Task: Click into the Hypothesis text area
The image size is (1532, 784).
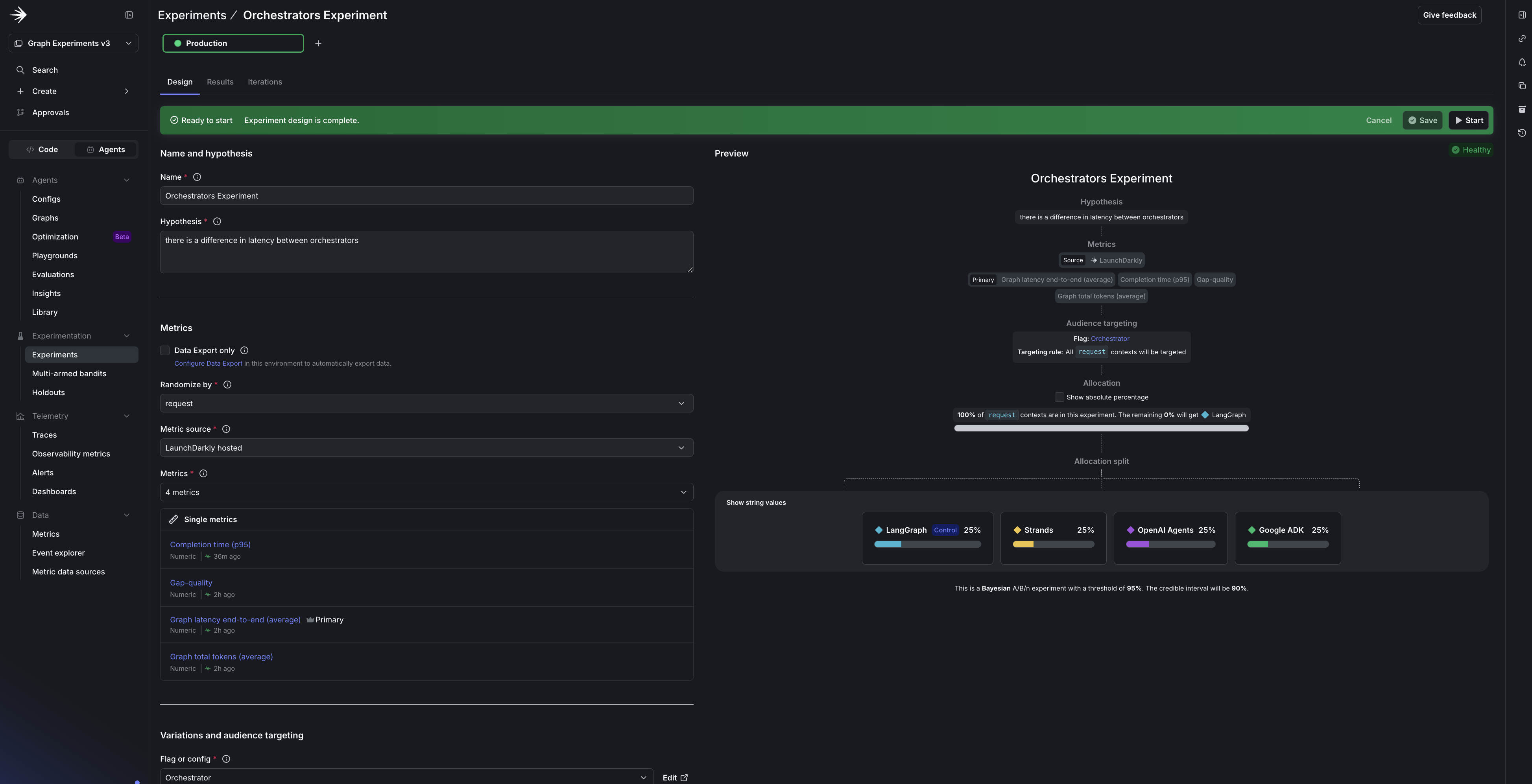Action: pyautogui.click(x=426, y=252)
